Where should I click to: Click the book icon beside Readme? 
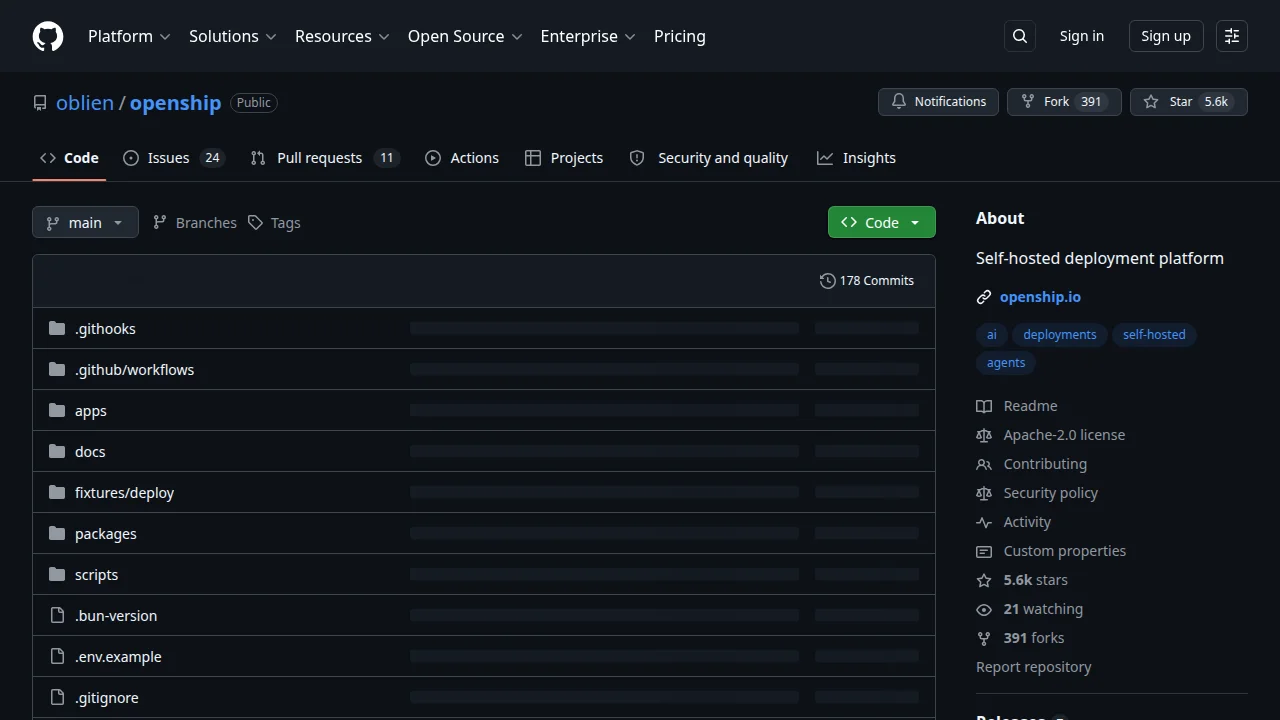[984, 406]
